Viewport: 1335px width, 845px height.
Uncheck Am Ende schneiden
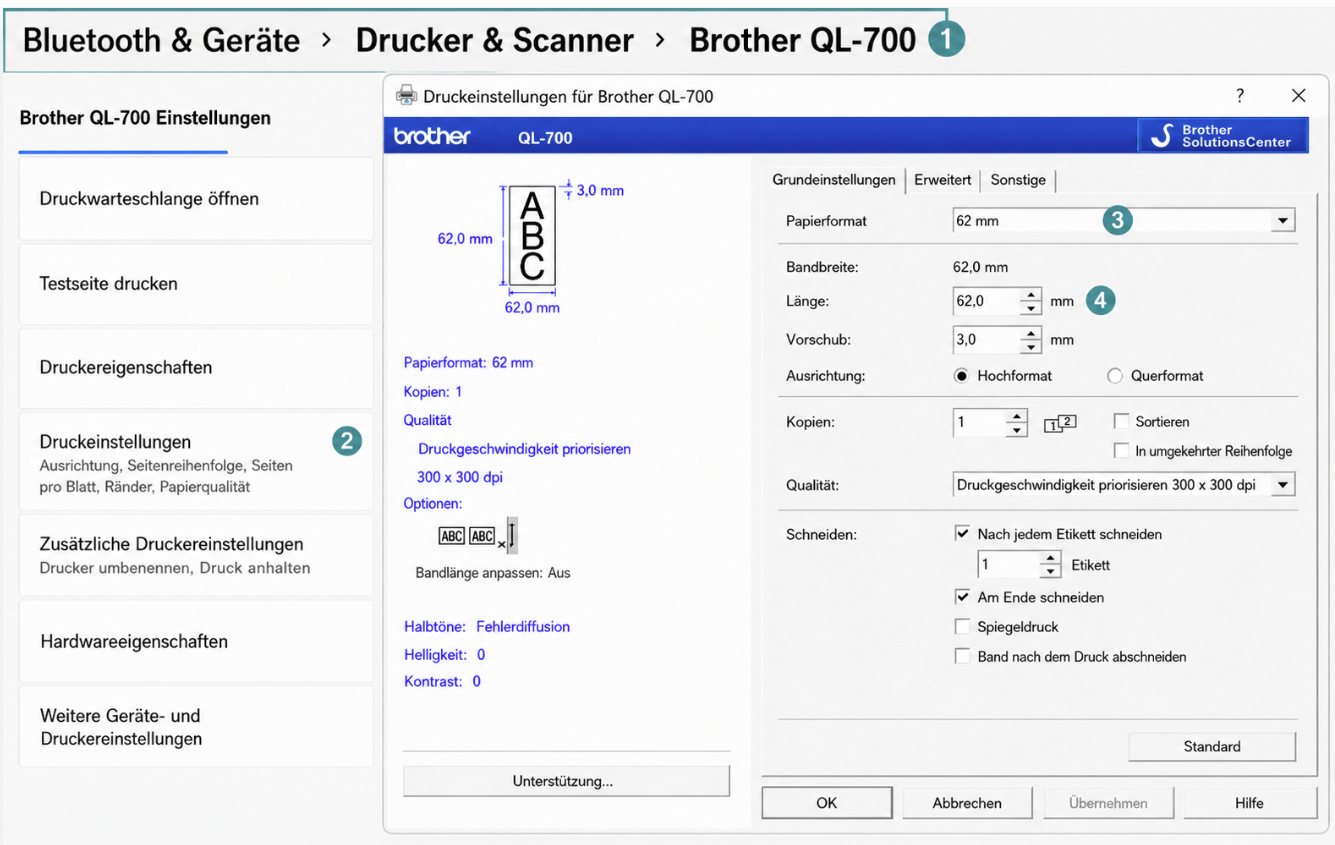point(962,597)
